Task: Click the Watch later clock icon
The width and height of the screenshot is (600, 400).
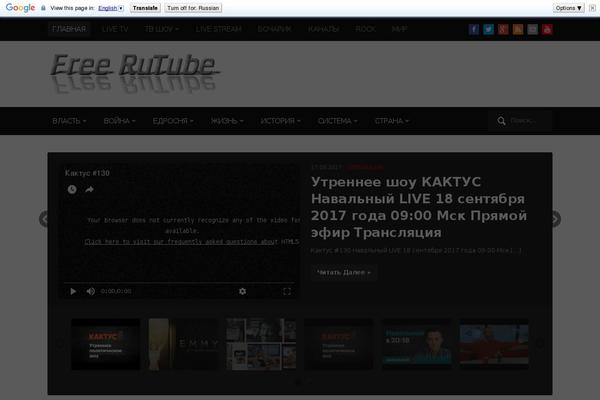Action: tap(72, 189)
